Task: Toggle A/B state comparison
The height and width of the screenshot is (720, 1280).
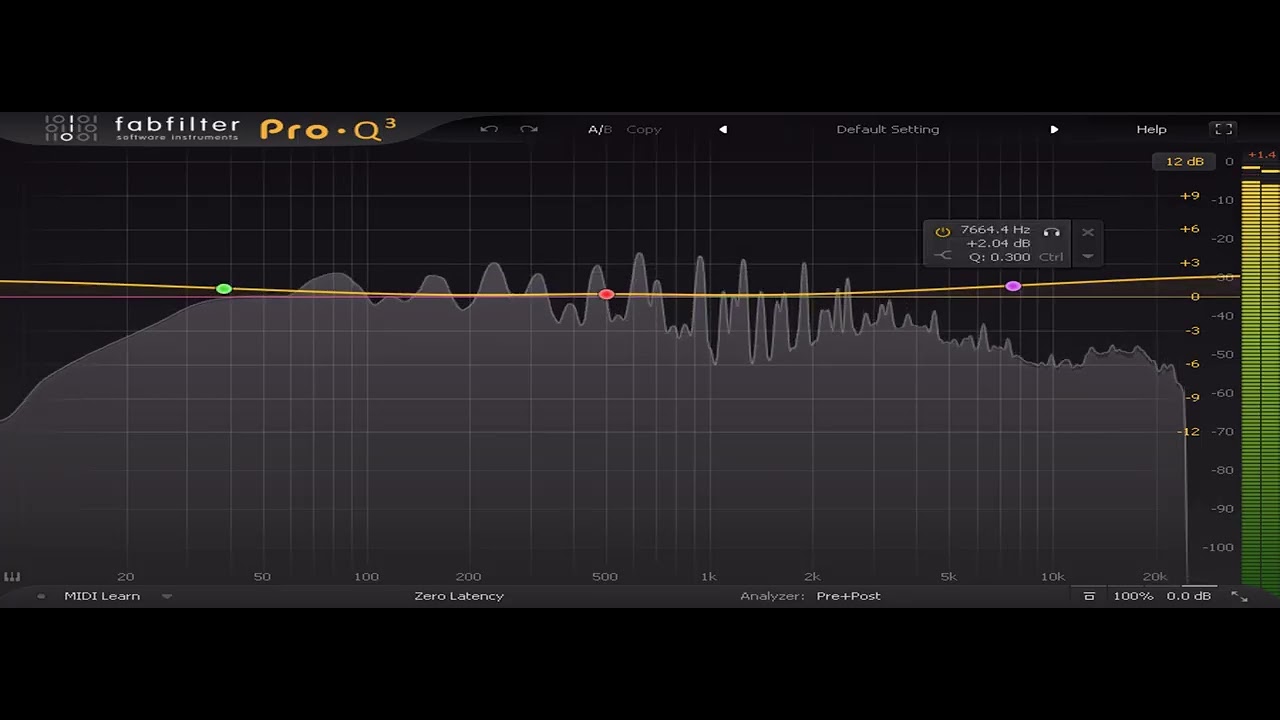Action: click(599, 129)
